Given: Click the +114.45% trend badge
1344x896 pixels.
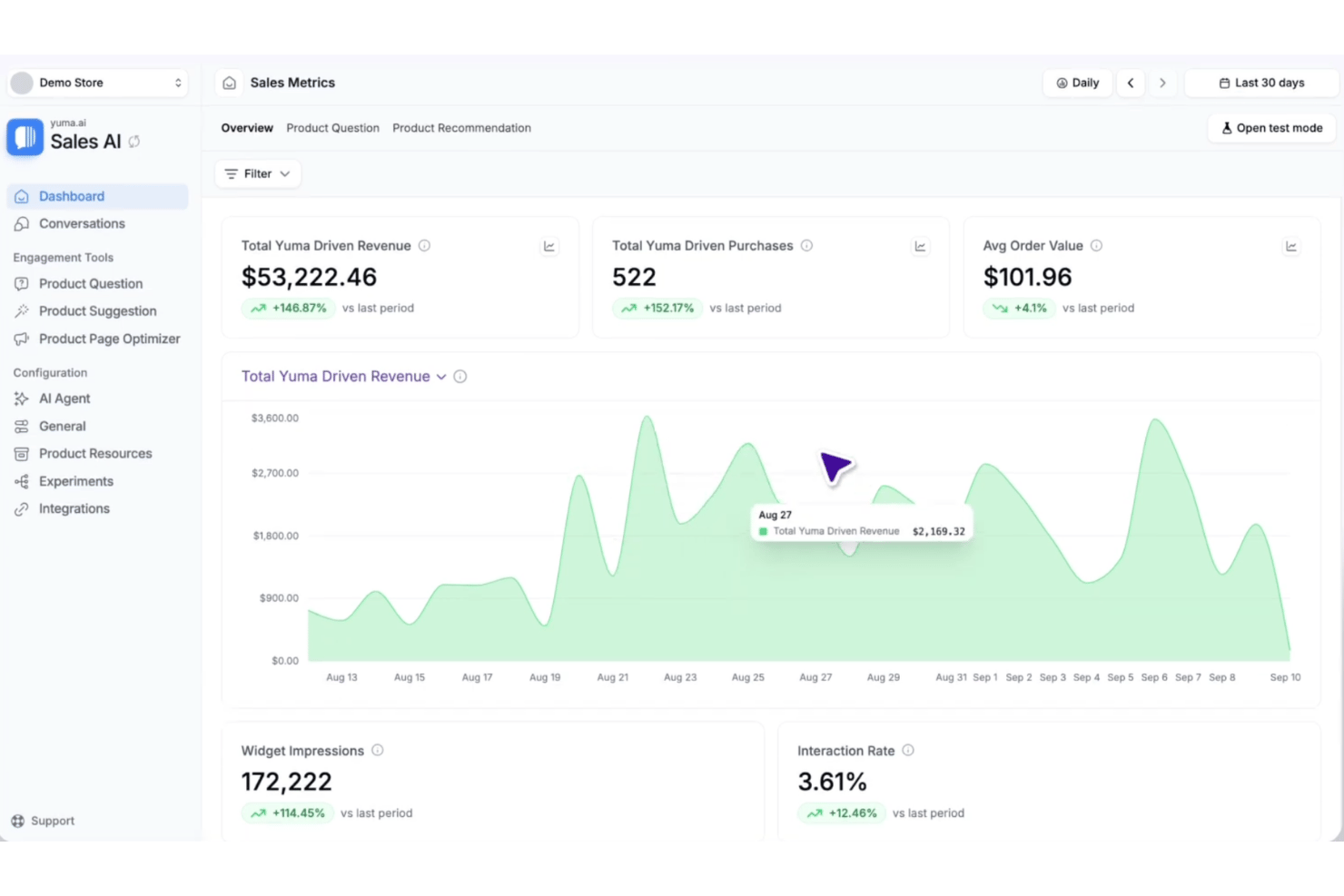Looking at the screenshot, I should tap(288, 812).
